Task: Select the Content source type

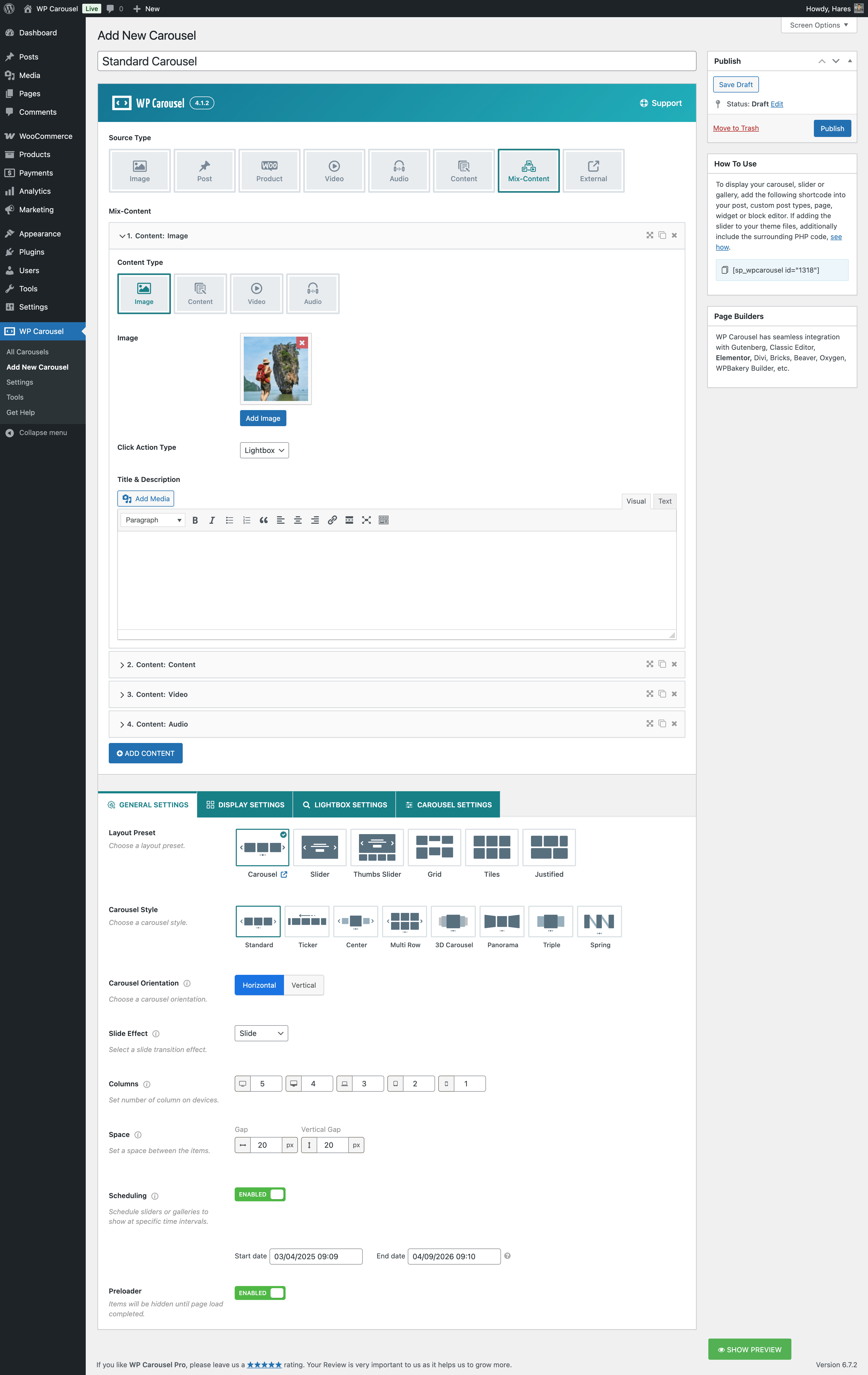Action: tap(464, 171)
